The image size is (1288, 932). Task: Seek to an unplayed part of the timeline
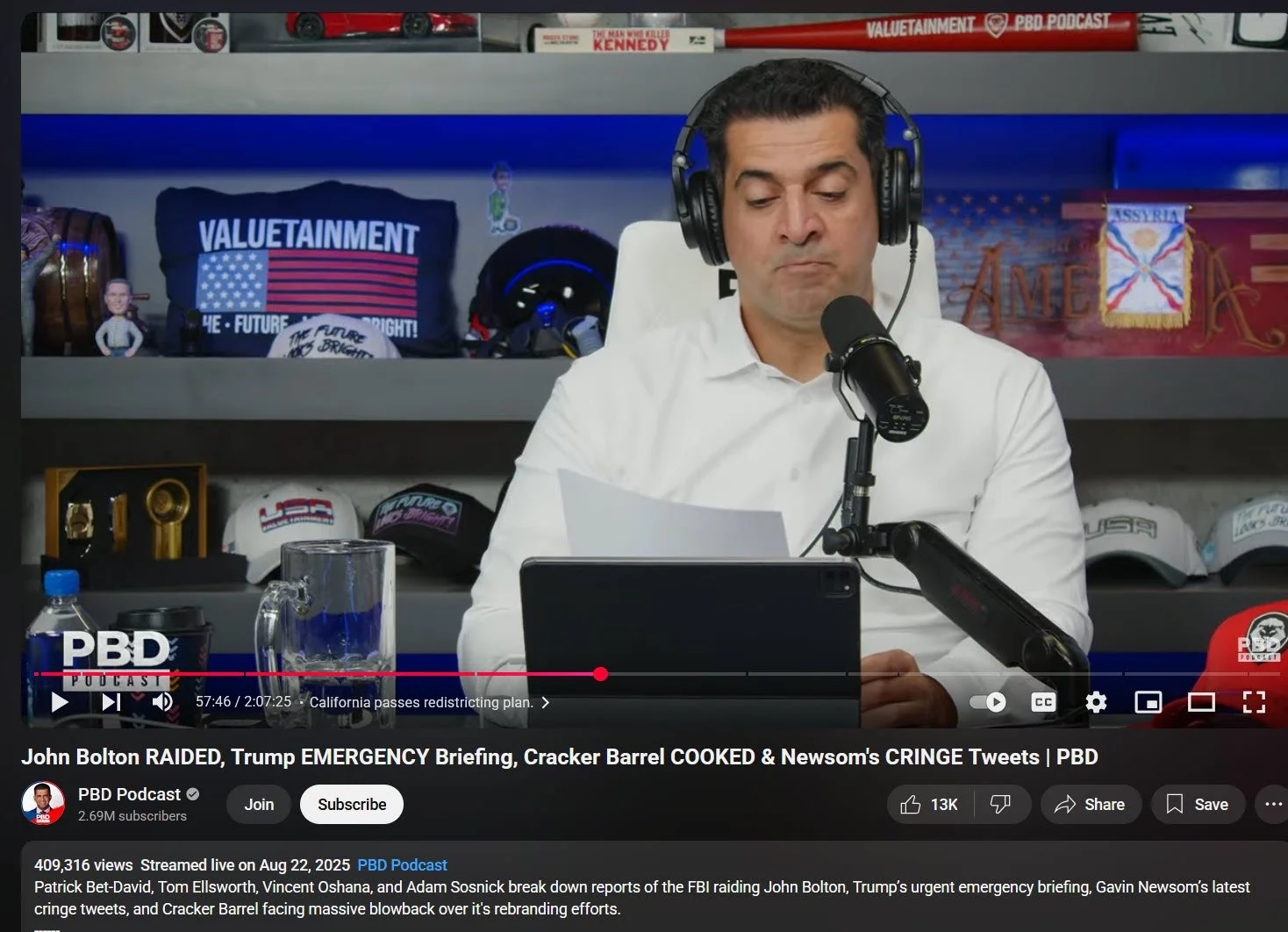coord(939,674)
